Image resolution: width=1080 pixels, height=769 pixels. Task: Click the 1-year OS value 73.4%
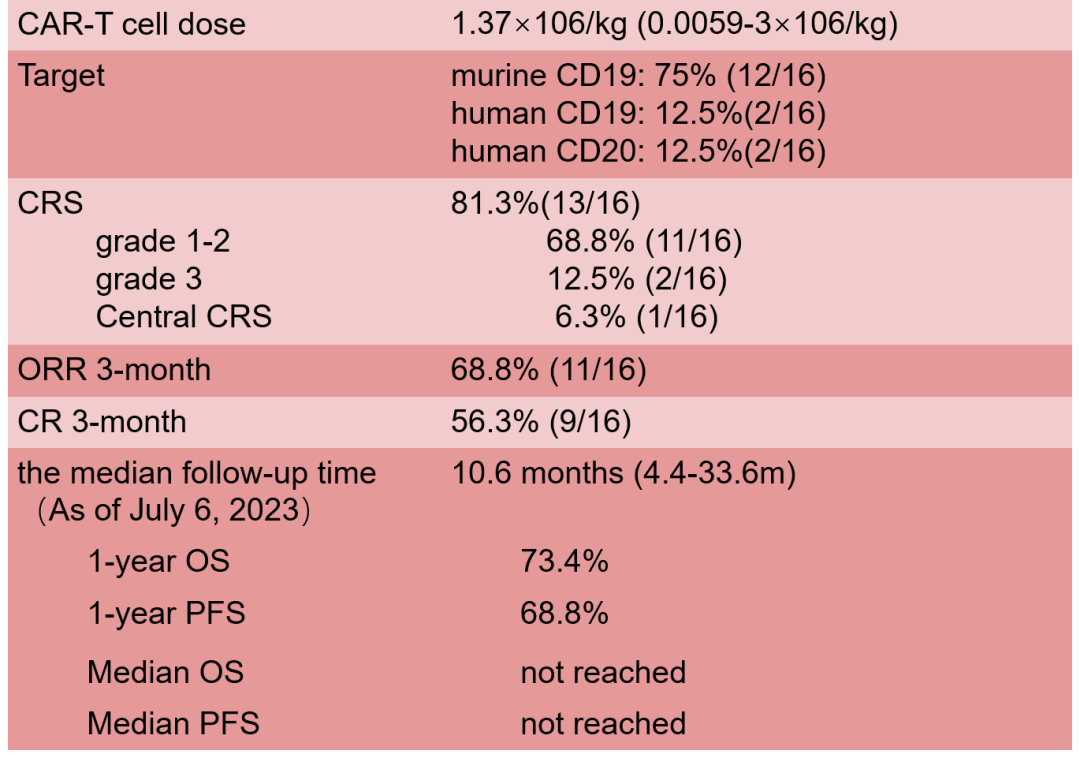564,561
